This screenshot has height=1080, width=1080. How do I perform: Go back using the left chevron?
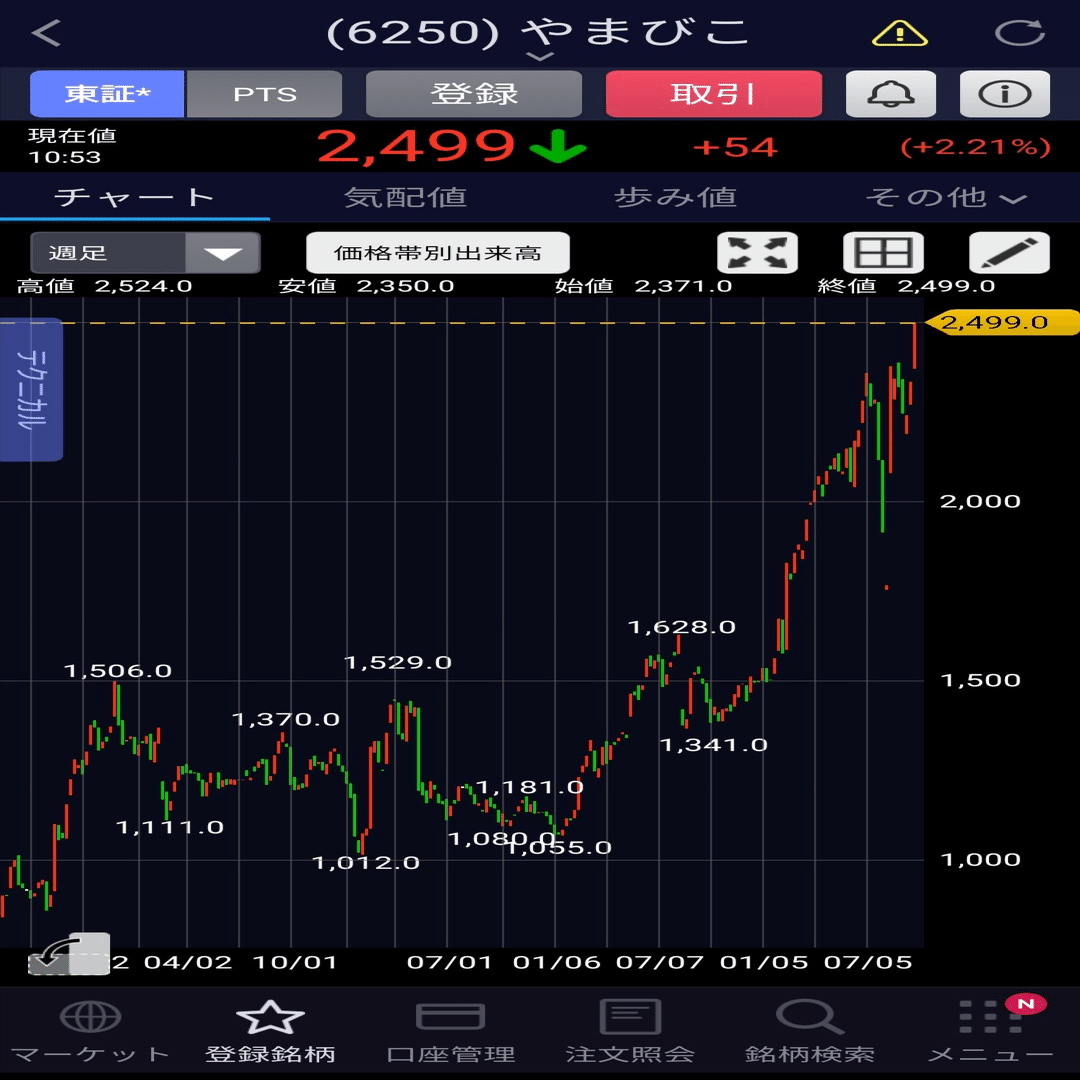tap(46, 32)
